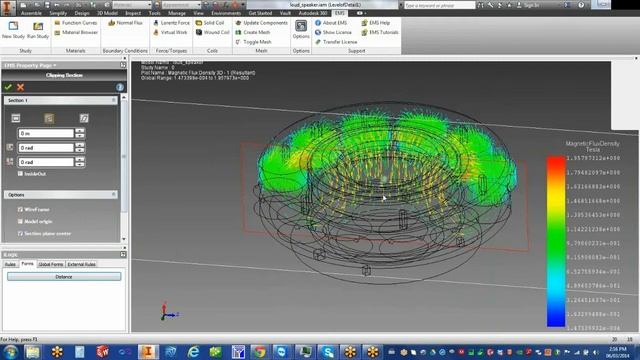Toggle the Section plane center checkbox
The image size is (640, 360).
(20, 233)
